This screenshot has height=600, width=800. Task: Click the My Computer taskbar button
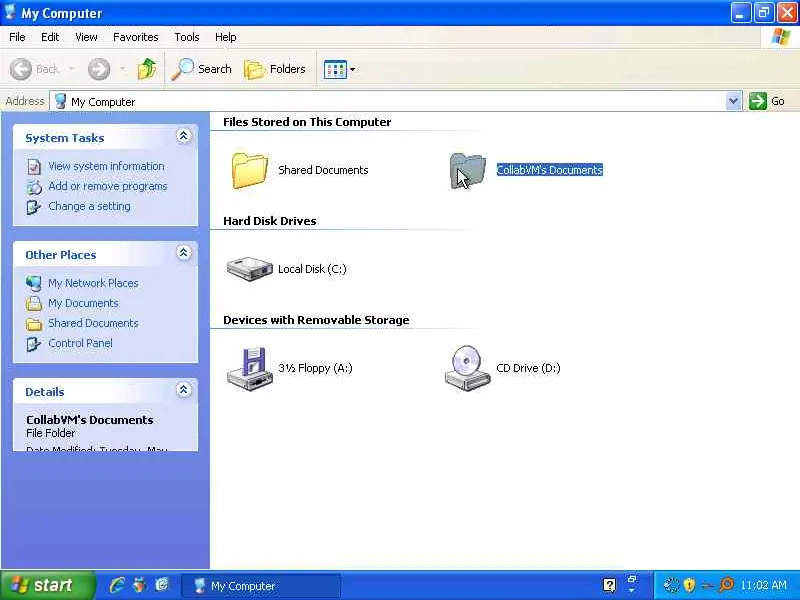click(x=261, y=586)
